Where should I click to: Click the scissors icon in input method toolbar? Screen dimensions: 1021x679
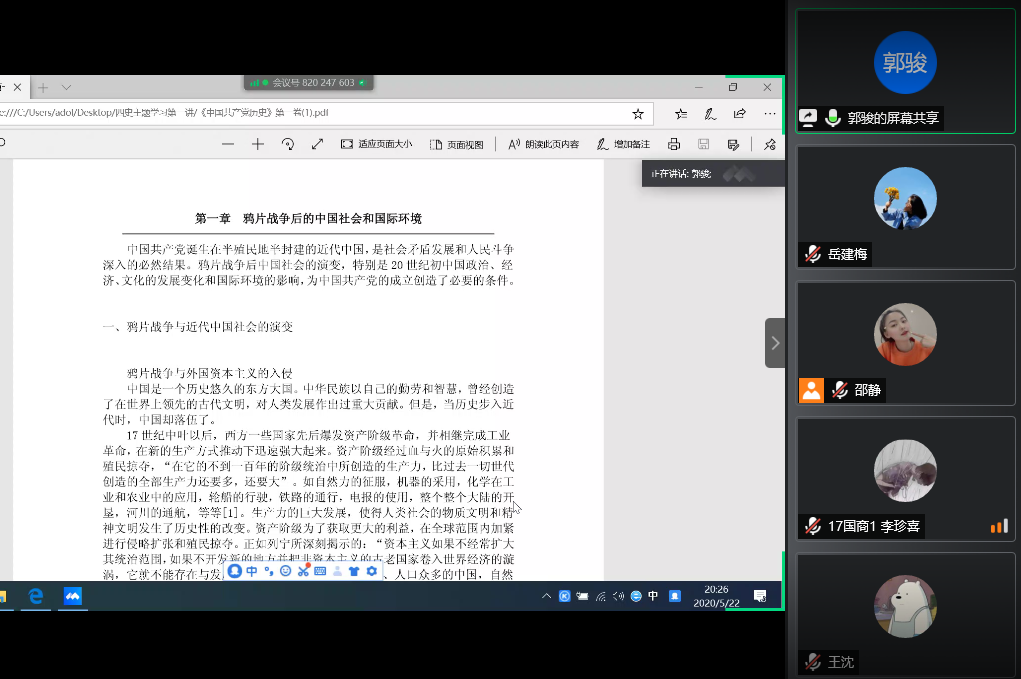pos(303,571)
